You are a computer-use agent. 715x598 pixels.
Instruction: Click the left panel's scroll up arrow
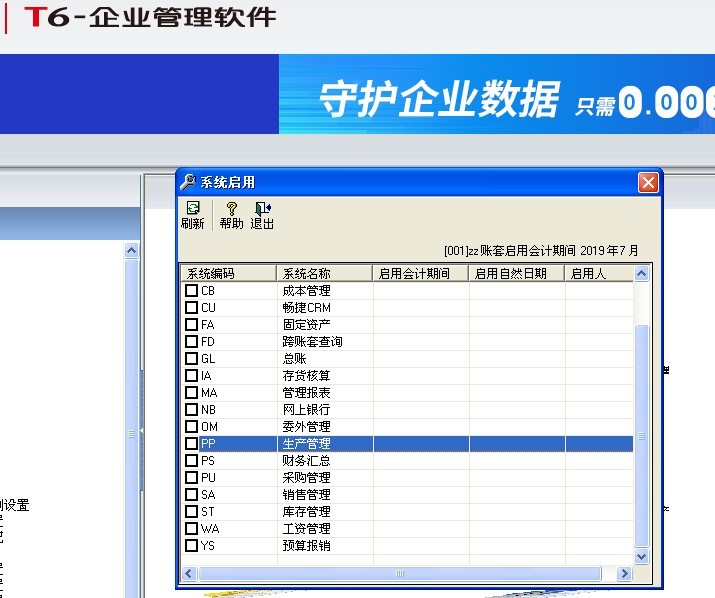pyautogui.click(x=131, y=250)
